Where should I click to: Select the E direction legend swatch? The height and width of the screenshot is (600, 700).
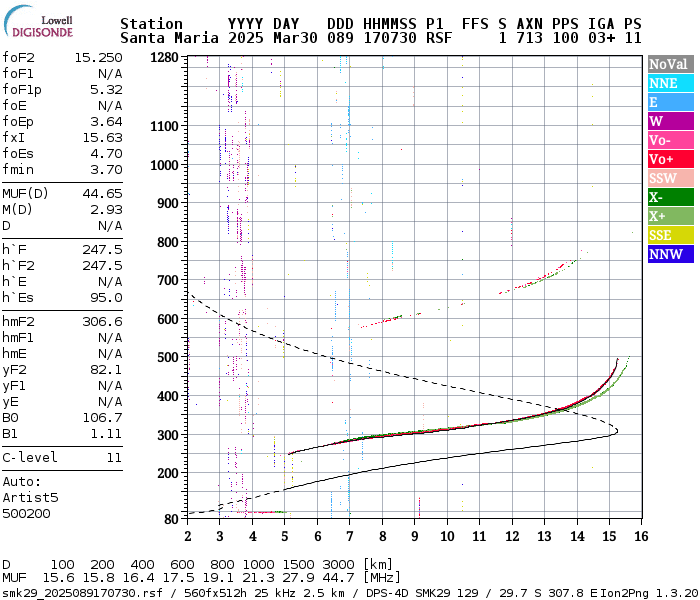click(x=671, y=102)
